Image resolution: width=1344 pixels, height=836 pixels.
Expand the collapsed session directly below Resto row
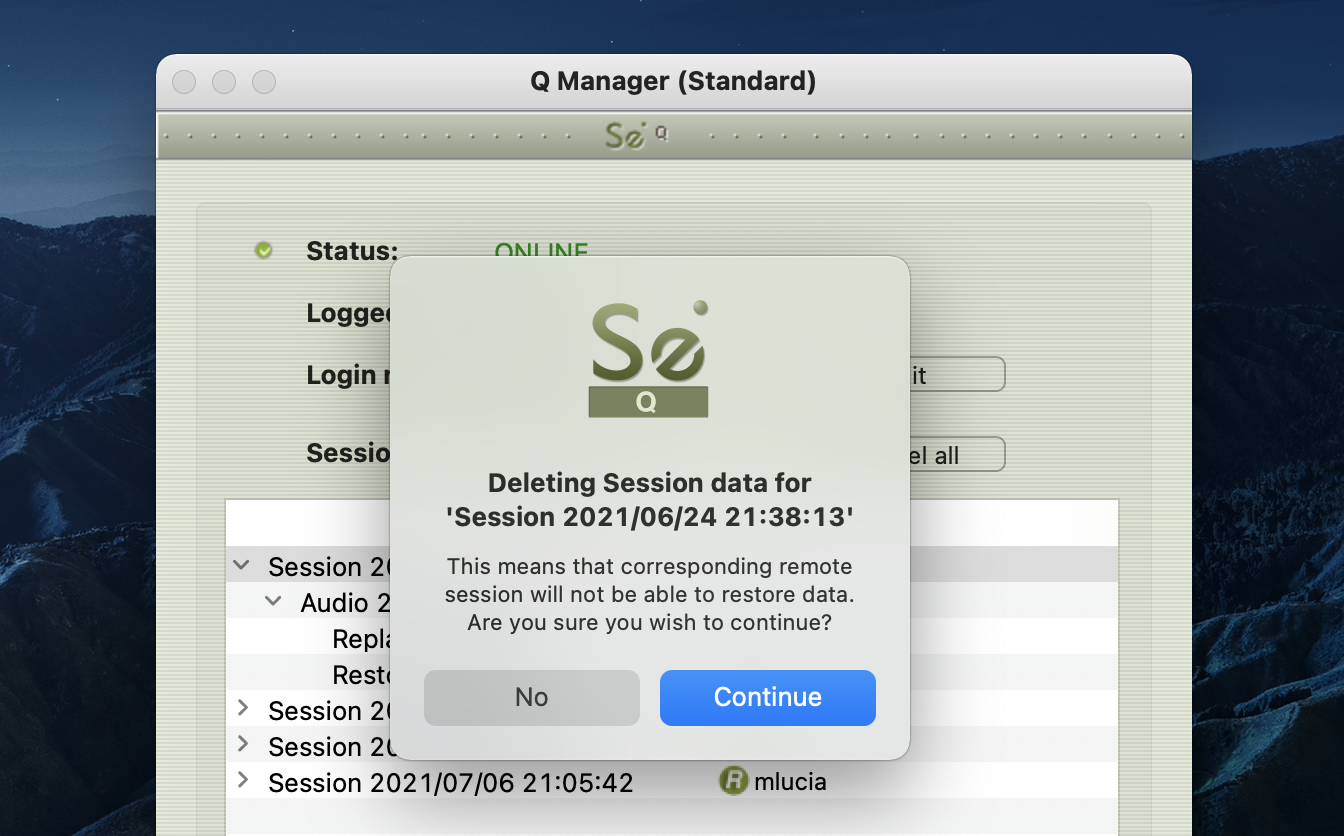coord(242,709)
